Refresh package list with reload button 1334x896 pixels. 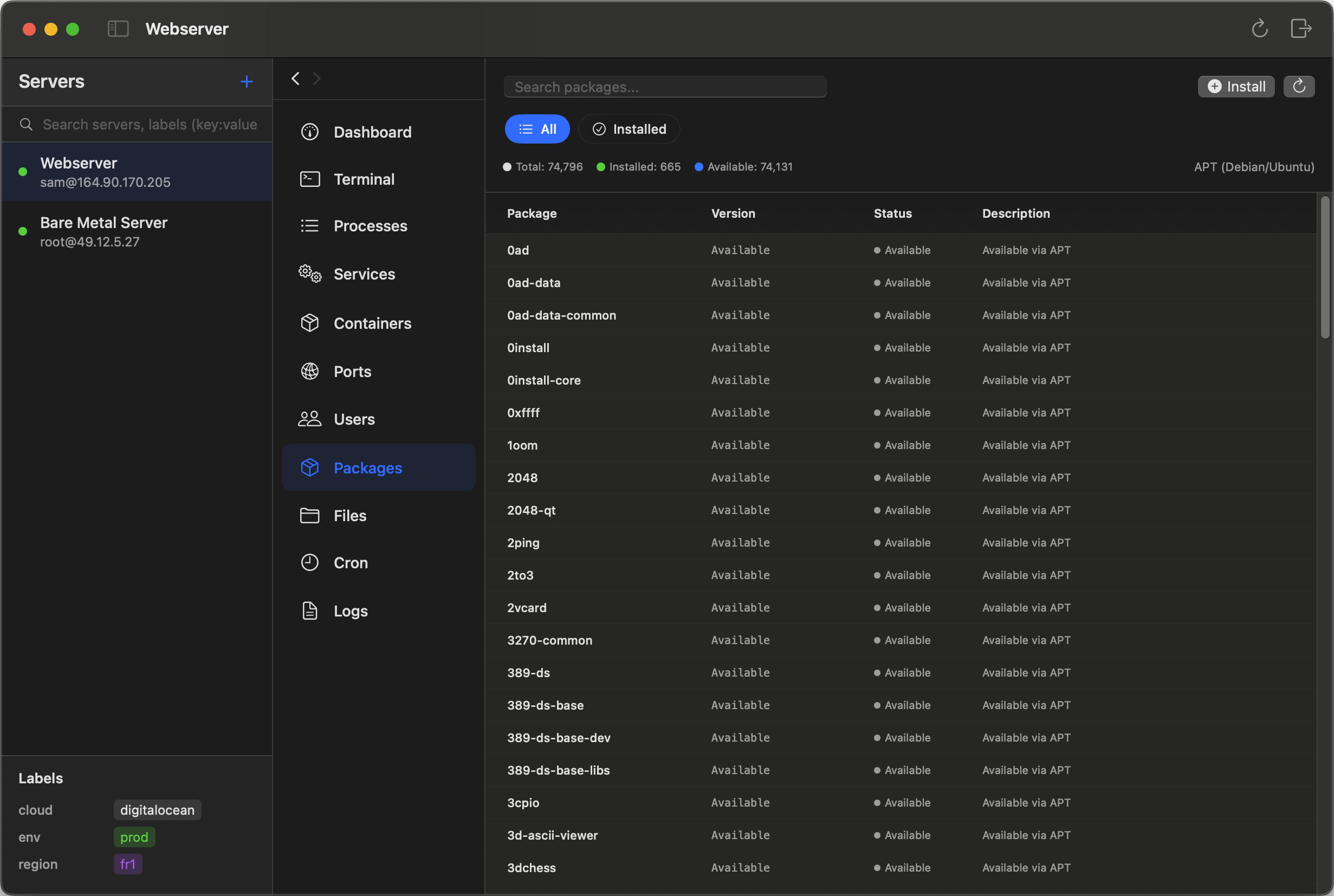[1299, 86]
